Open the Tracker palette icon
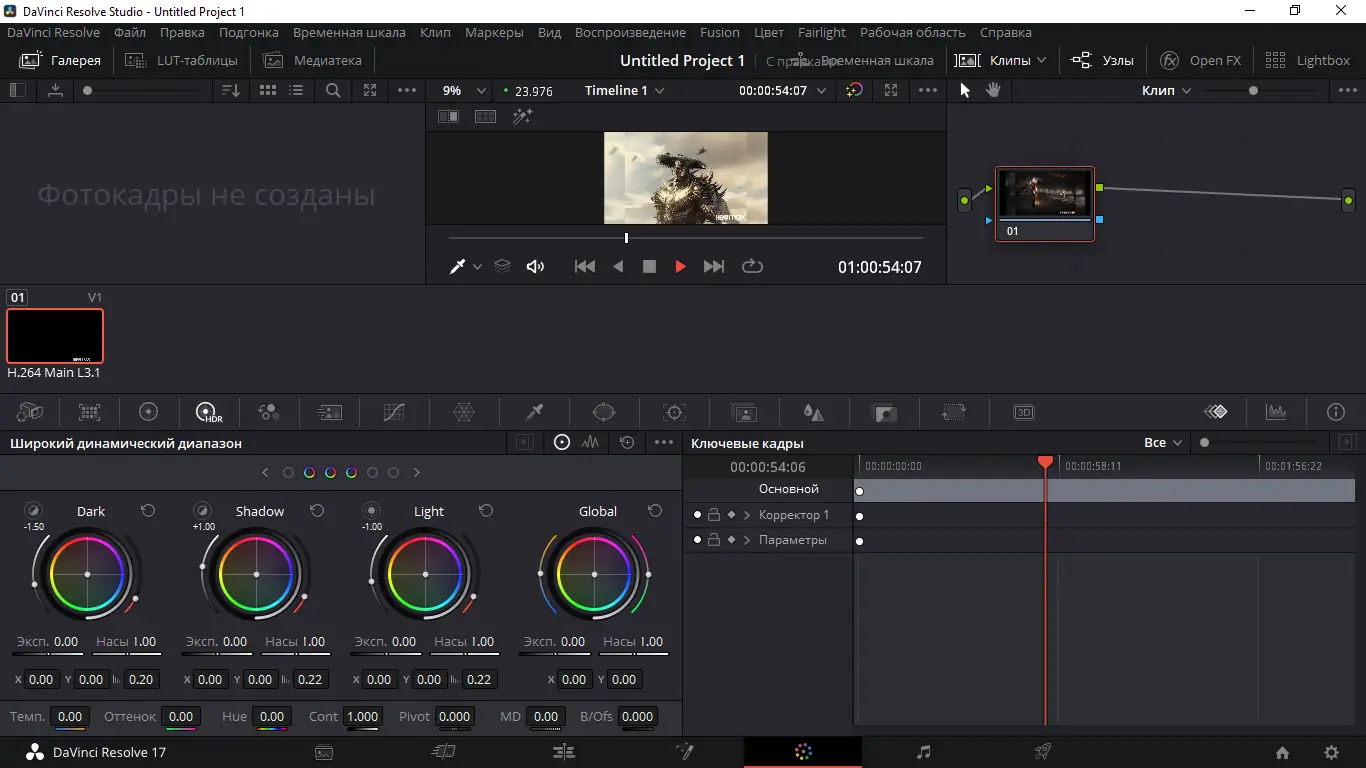Screen dimensions: 1366x768 [x=674, y=412]
